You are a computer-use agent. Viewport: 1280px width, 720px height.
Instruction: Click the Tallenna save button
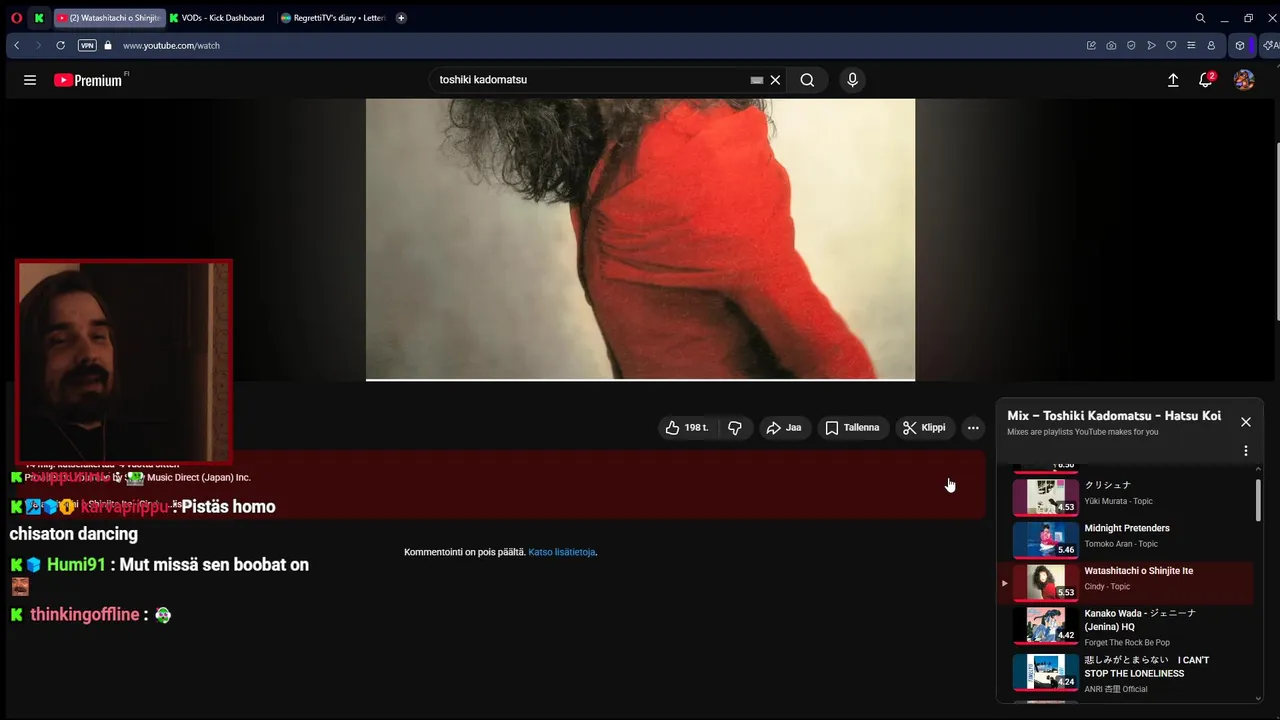click(852, 428)
